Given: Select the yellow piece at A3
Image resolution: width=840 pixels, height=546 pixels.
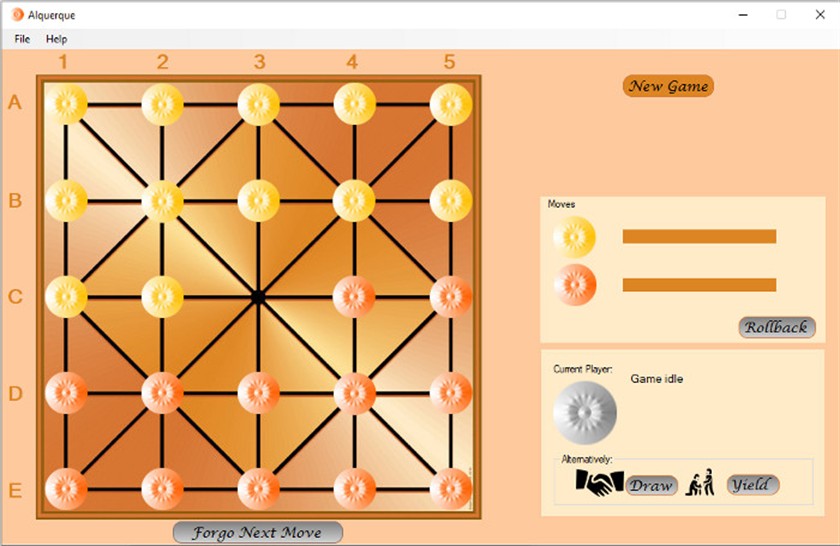Looking at the screenshot, I should tap(258, 104).
